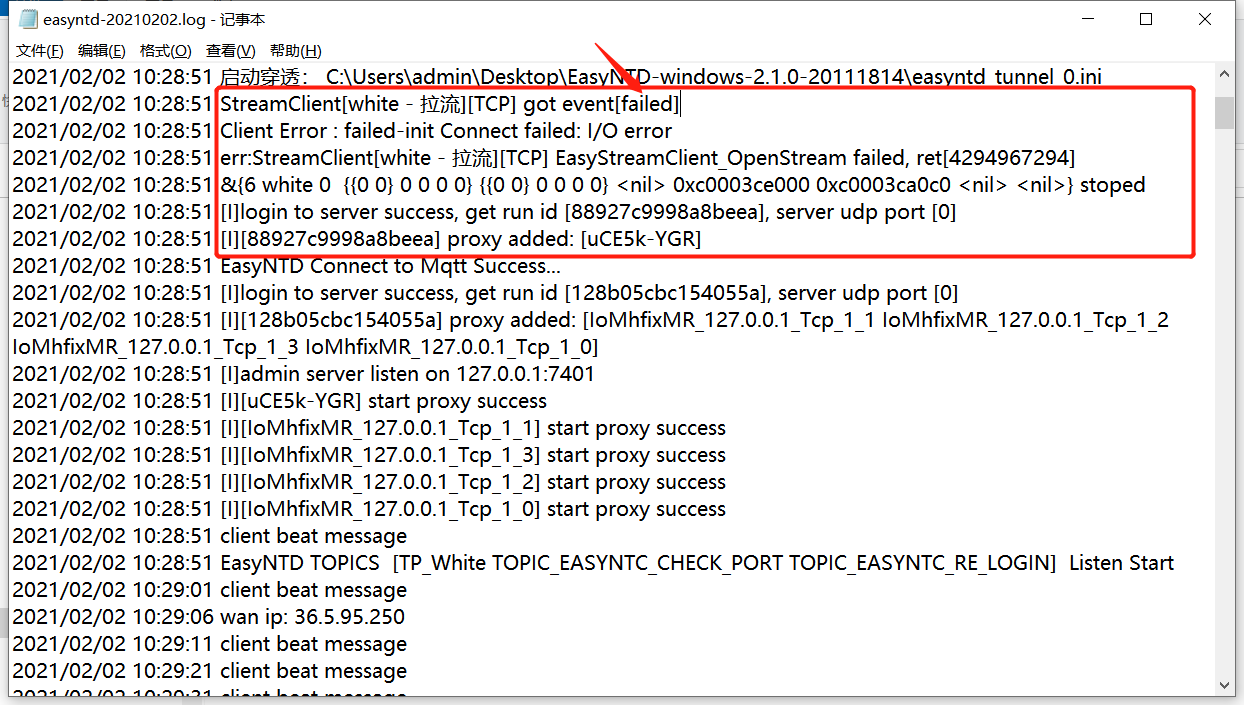The image size is (1244, 705).
Task: Open the 编辑(E) menu
Action: click(x=102, y=51)
